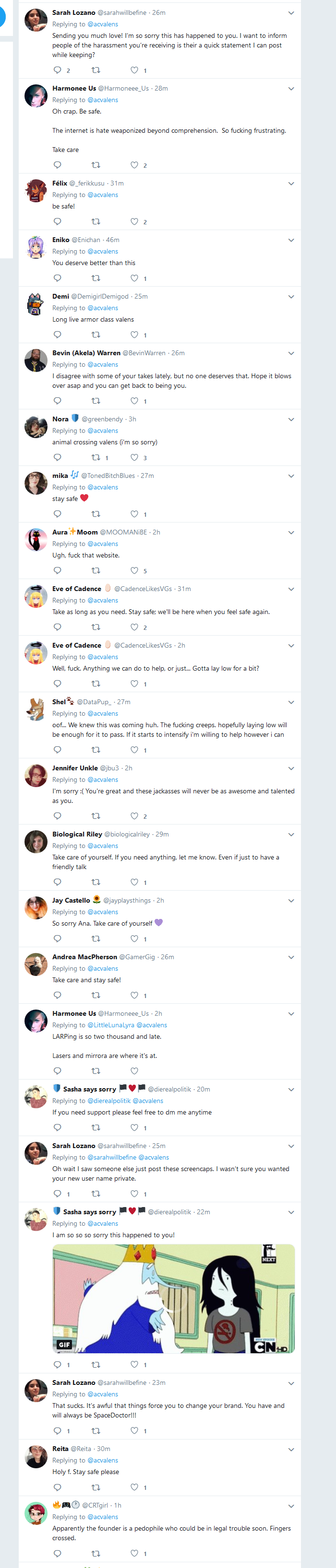Reply to mika's 'stay safe' tweet
The image size is (336, 1568).
tap(57, 514)
